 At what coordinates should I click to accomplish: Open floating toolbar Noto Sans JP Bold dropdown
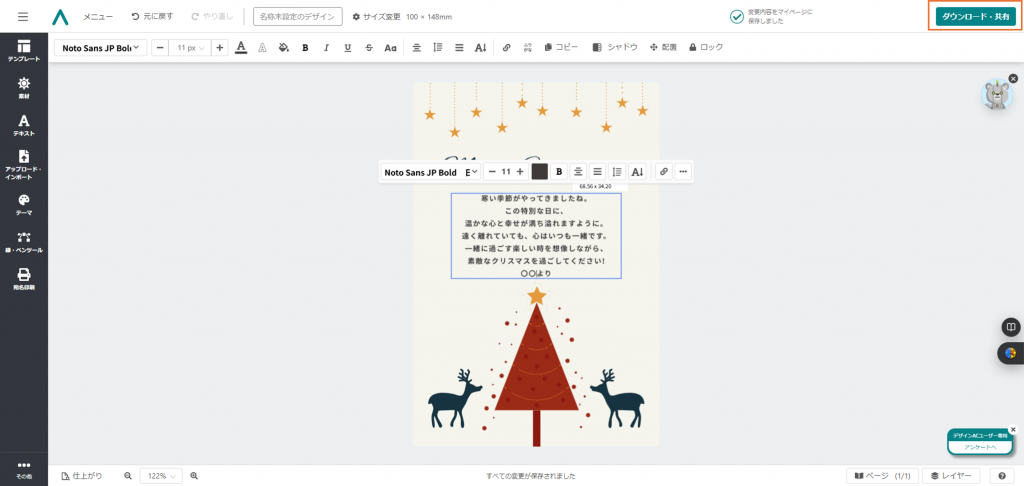click(x=431, y=172)
